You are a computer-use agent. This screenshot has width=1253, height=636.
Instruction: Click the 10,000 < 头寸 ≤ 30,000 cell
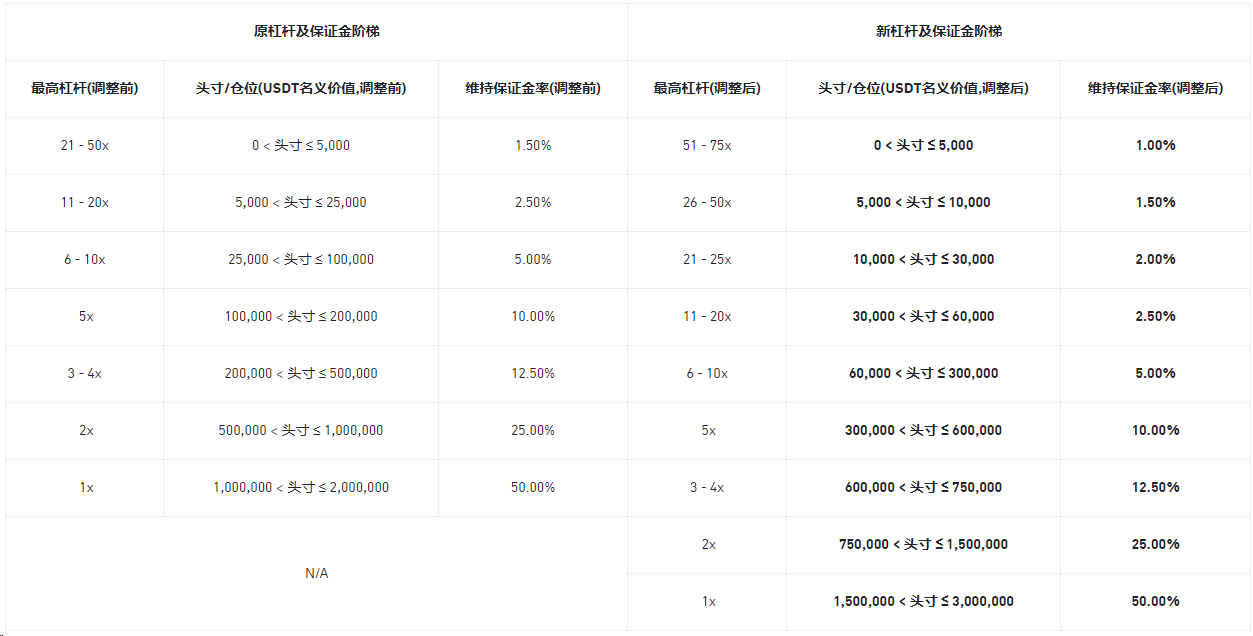pyautogui.click(x=923, y=259)
